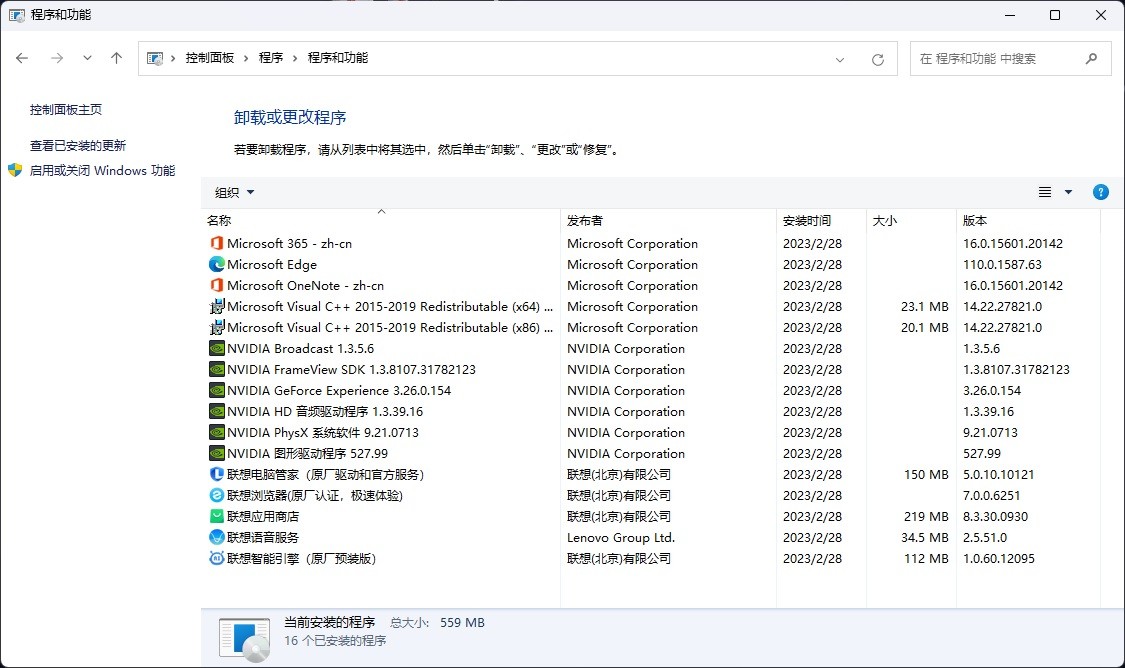Screen dimensions: 1125x668
Task: Click the 联想智能引擎 icon
Action: click(x=216, y=558)
